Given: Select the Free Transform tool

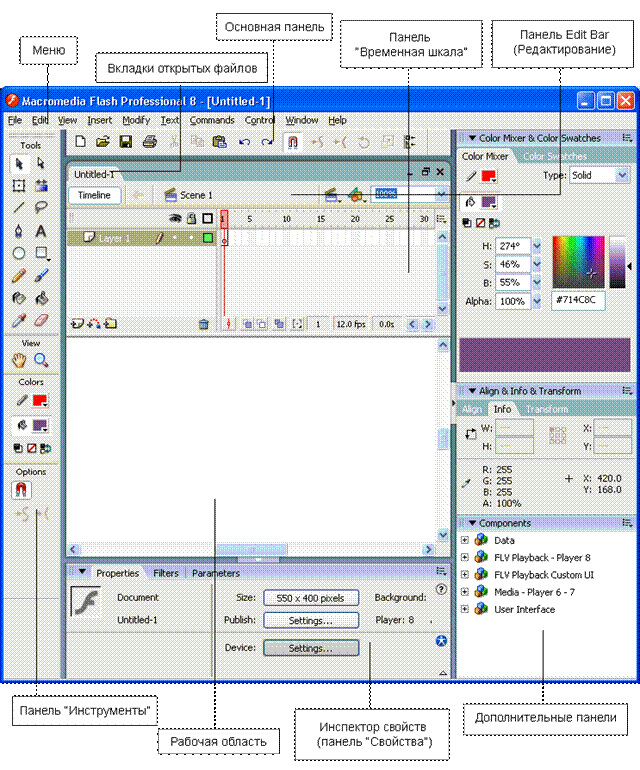Looking at the screenshot, I should click(19, 185).
